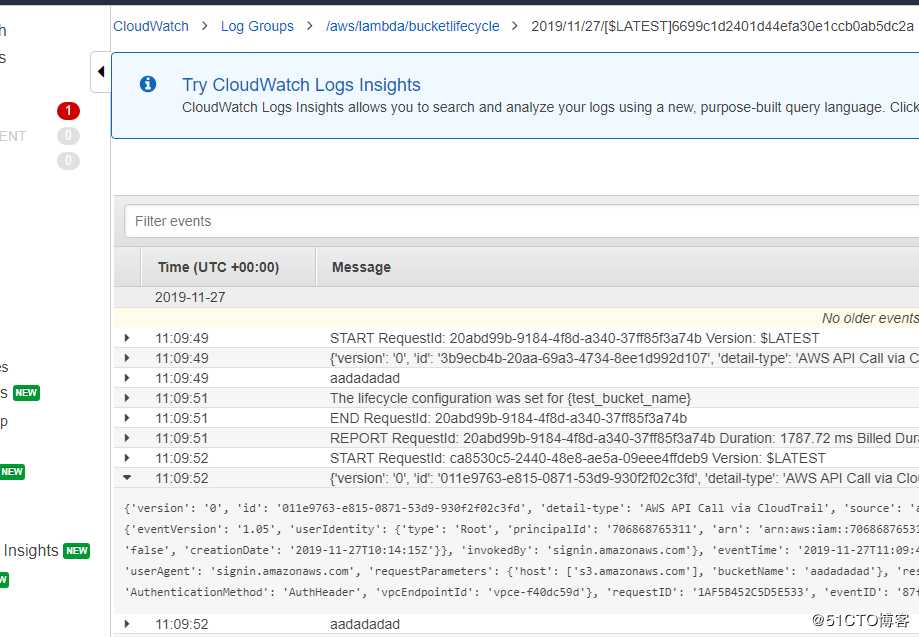Collapse the left navigation sidebar arrow
This screenshot has width=919, height=637.
pyautogui.click(x=101, y=71)
